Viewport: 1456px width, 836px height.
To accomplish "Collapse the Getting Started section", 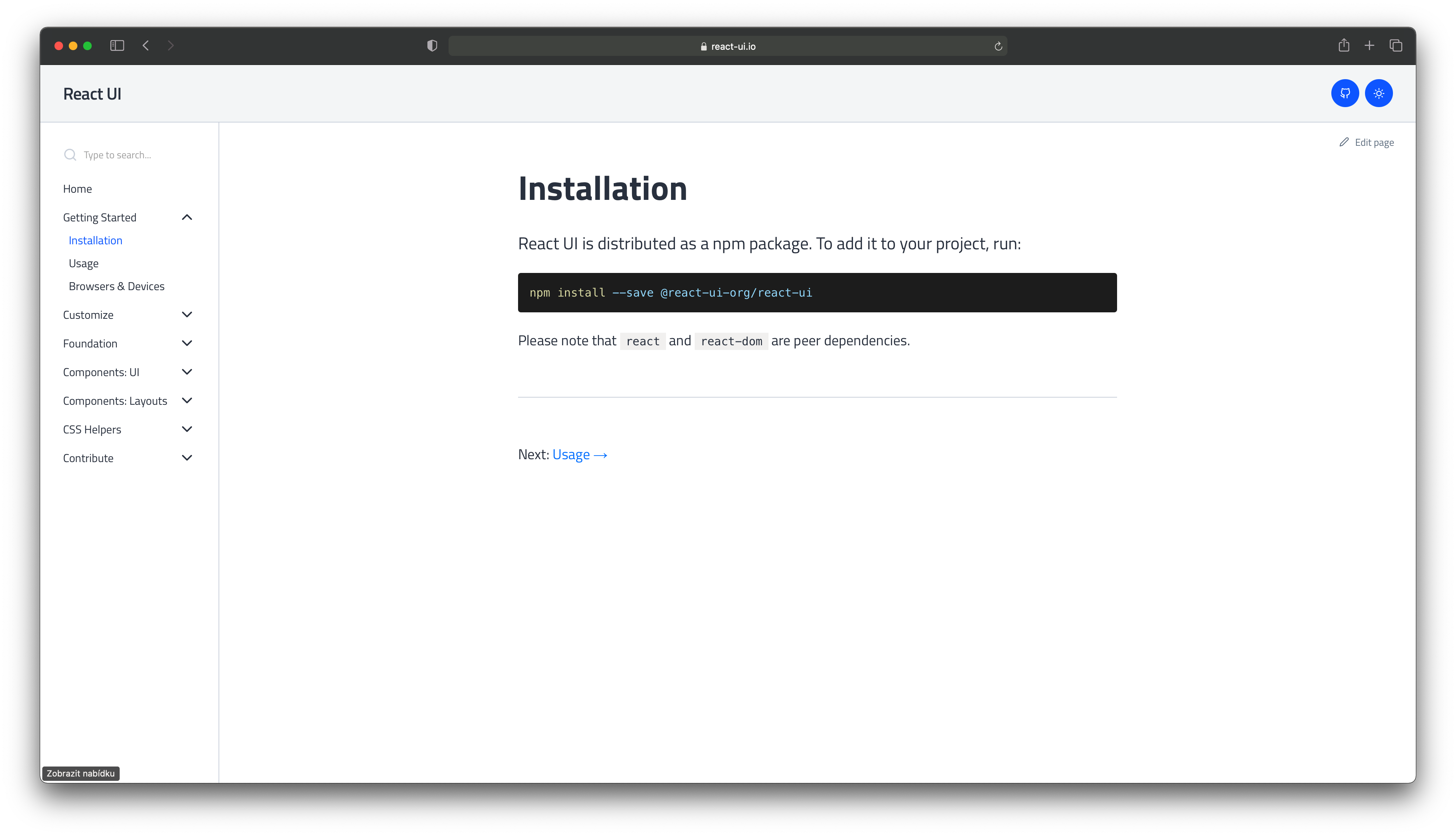I will (x=187, y=217).
